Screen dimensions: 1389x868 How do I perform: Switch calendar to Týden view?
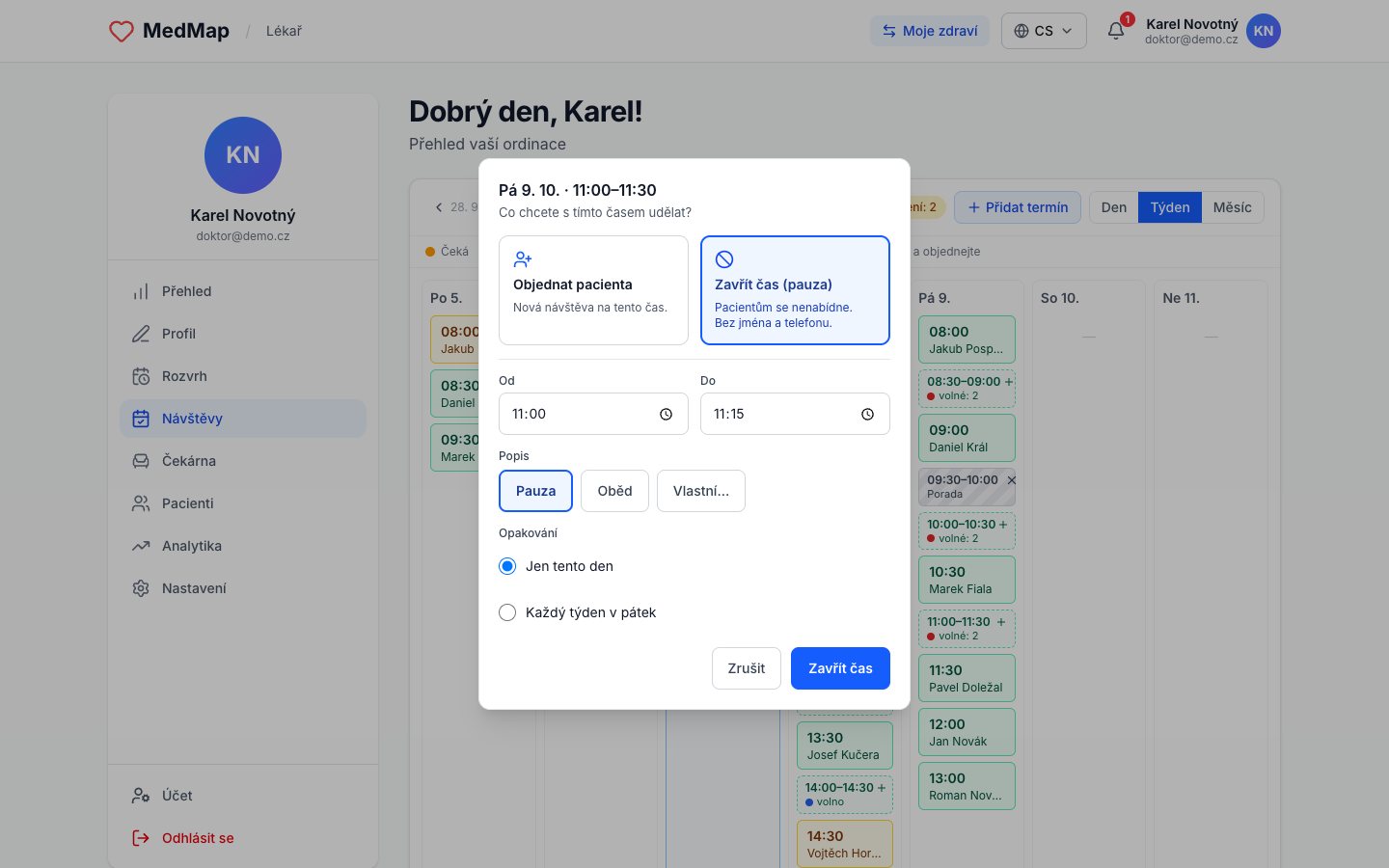click(1170, 207)
